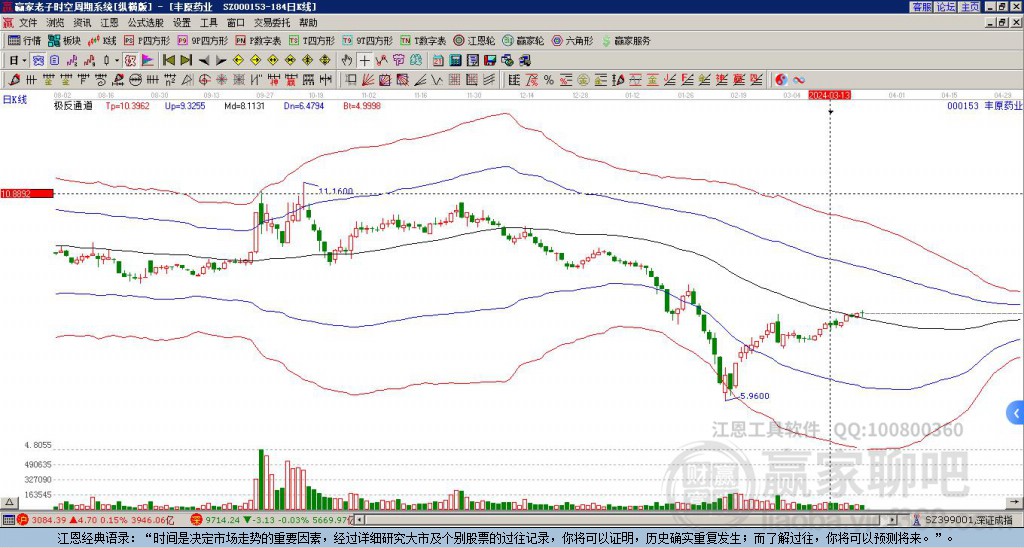The height and width of the screenshot is (548, 1024).
Task: Click the 极反通道 indicator name
Action: coord(73,105)
